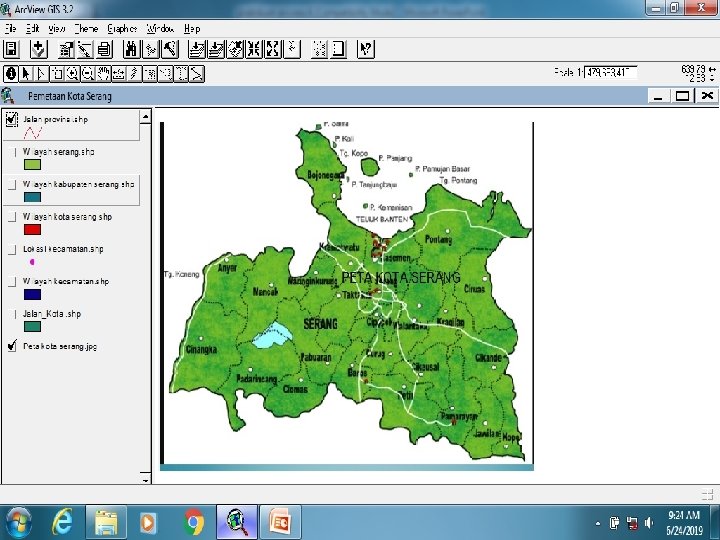Open Theme Properties from the toolbar
The image size is (720, 540).
coord(66,49)
